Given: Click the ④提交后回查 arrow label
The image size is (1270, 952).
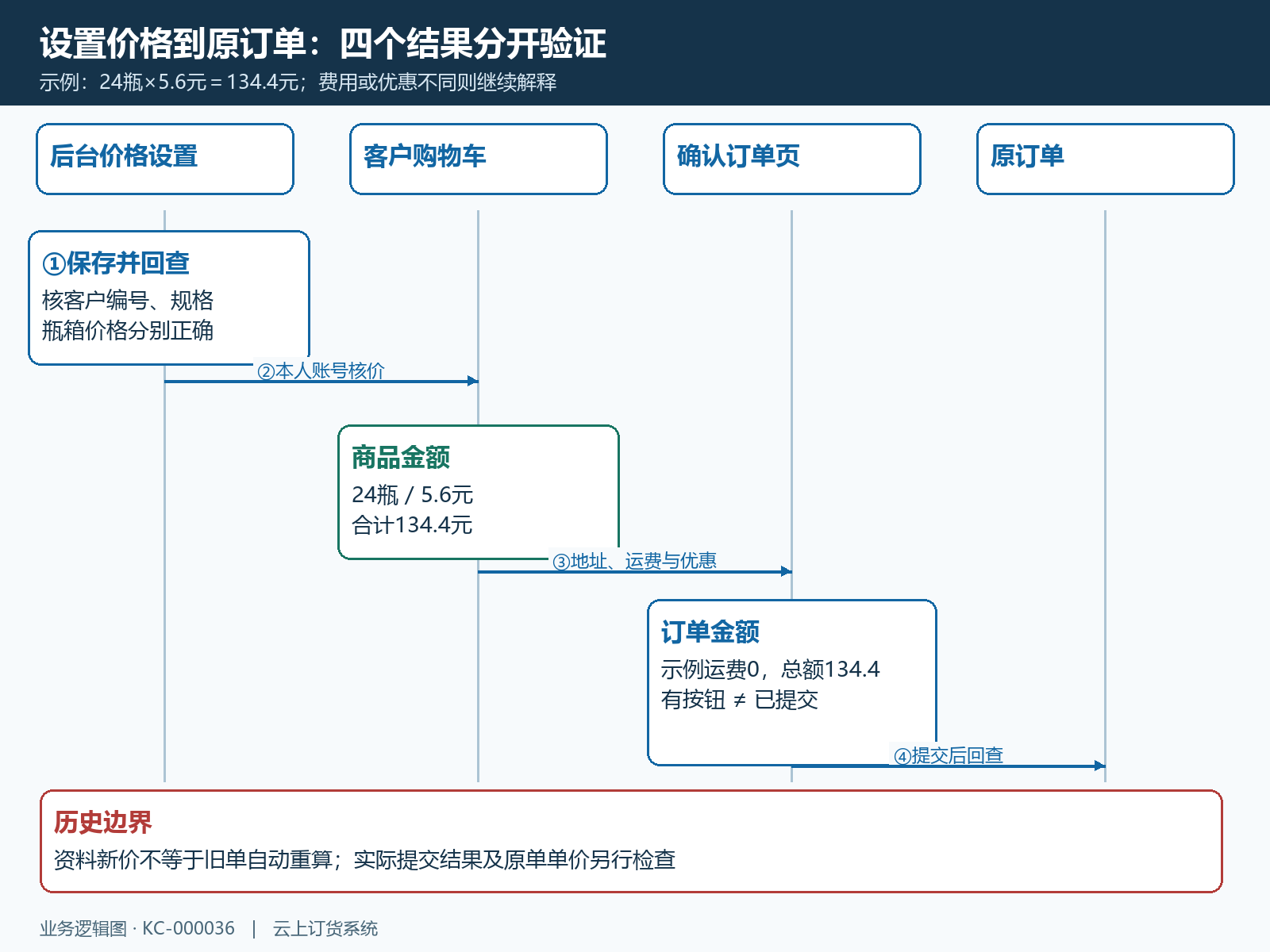Looking at the screenshot, I should click(949, 755).
